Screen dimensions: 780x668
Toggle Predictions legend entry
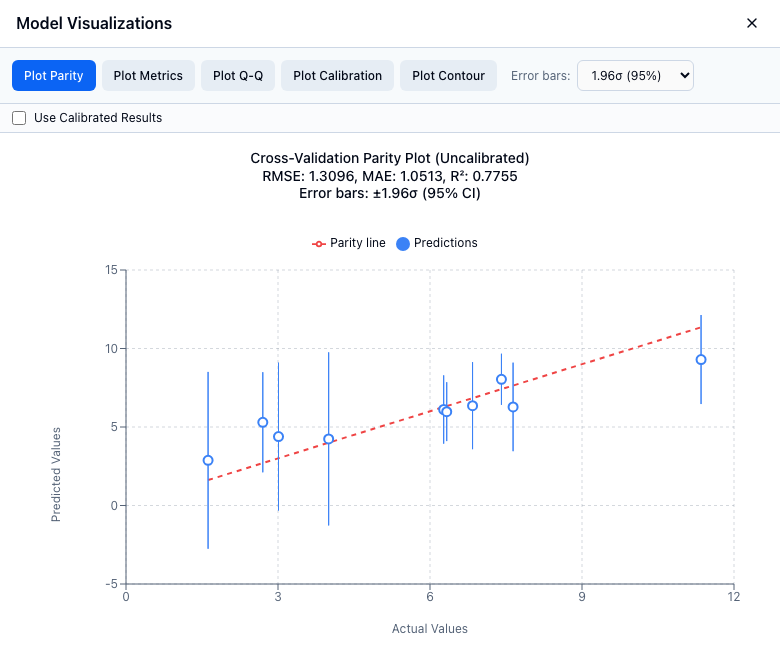click(437, 243)
